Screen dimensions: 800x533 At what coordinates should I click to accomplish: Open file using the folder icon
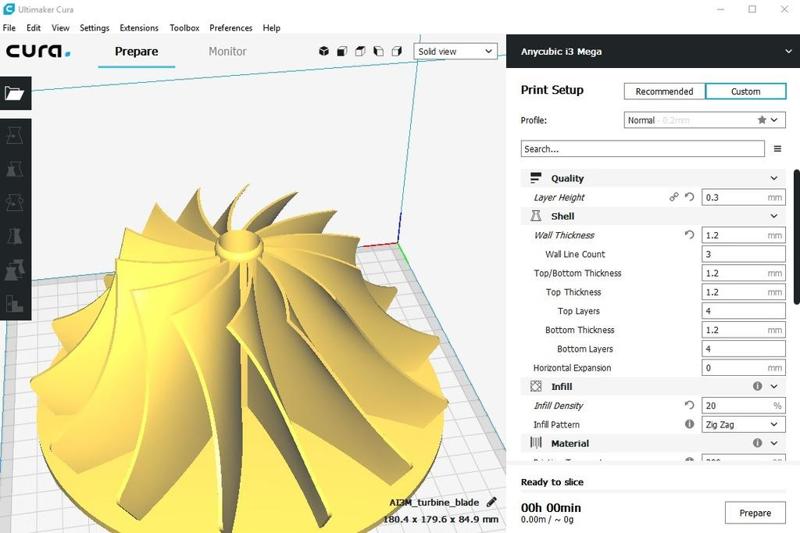(x=15, y=93)
